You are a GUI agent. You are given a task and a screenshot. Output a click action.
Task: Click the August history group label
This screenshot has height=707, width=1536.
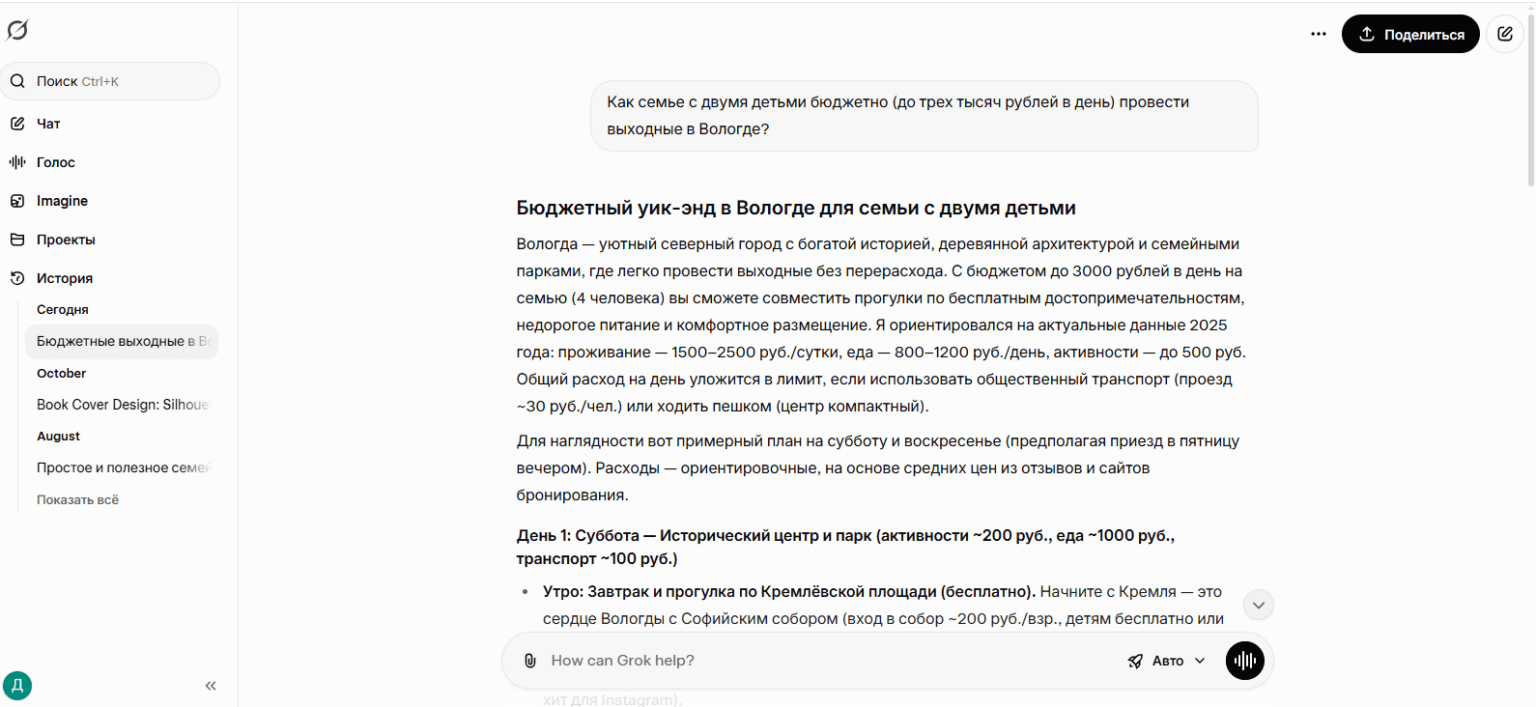click(x=59, y=436)
